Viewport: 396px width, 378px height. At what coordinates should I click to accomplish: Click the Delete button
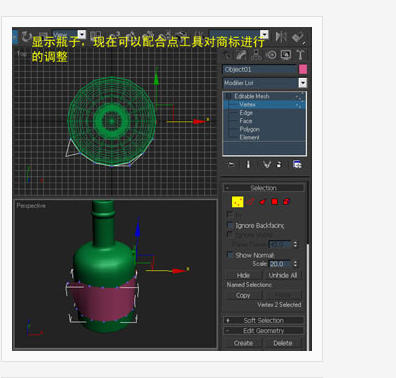(283, 343)
